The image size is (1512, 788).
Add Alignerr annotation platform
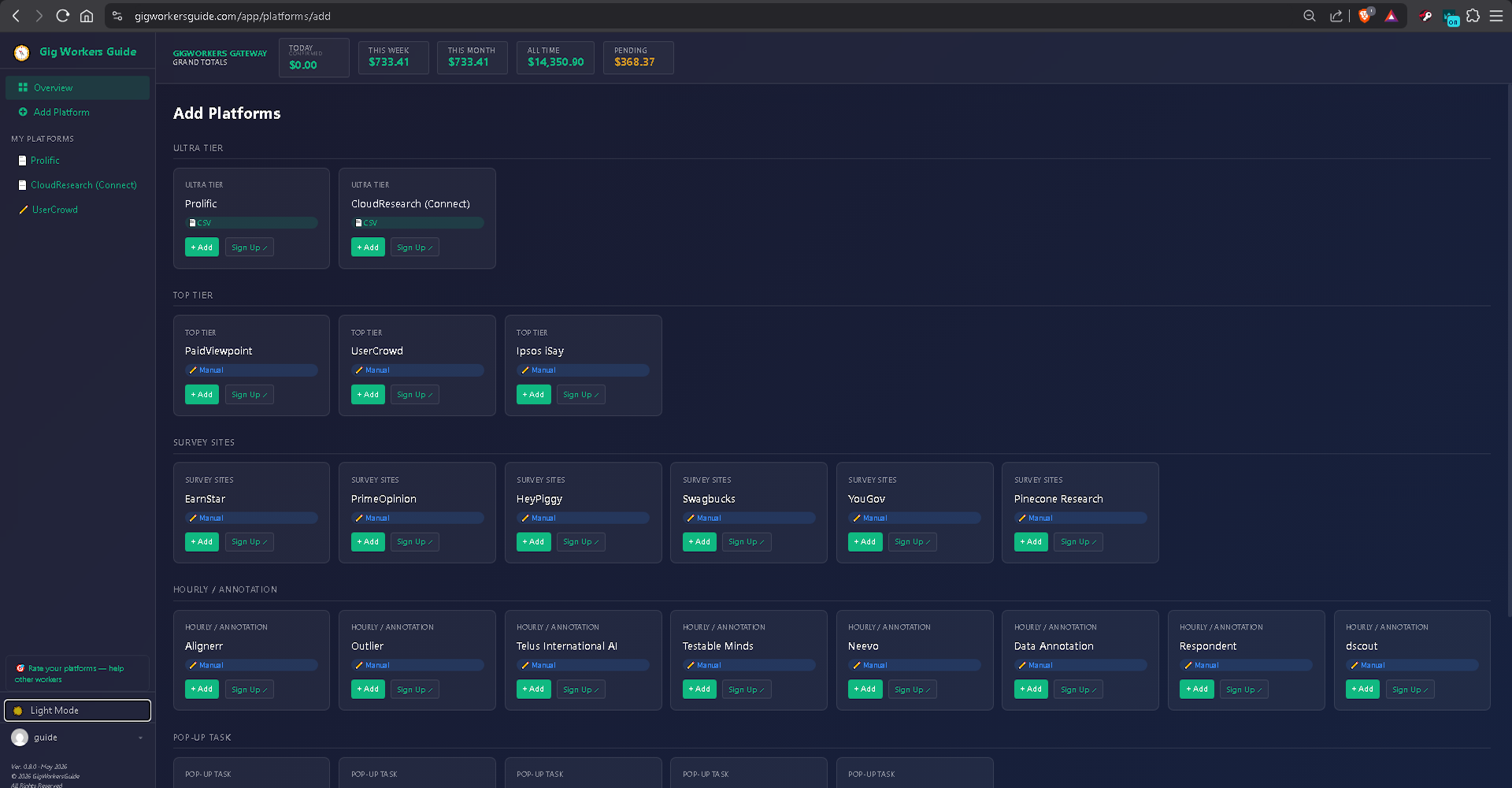pyautogui.click(x=202, y=689)
